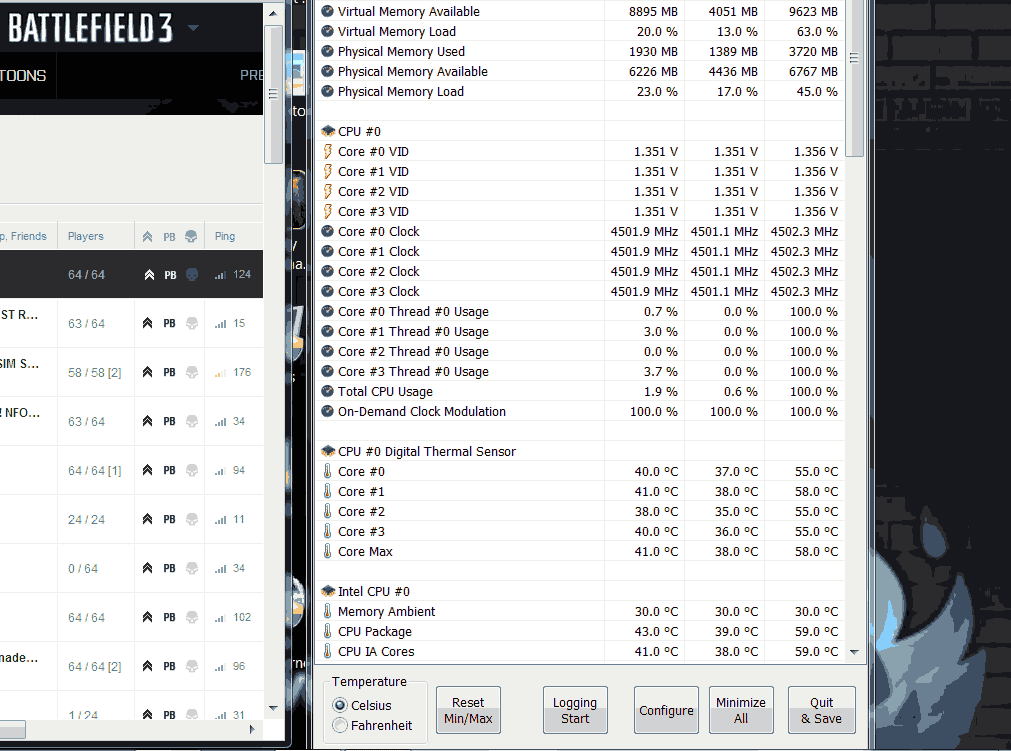Select the Fahrenheit temperature radio button
The width and height of the screenshot is (1011, 751).
[340, 725]
